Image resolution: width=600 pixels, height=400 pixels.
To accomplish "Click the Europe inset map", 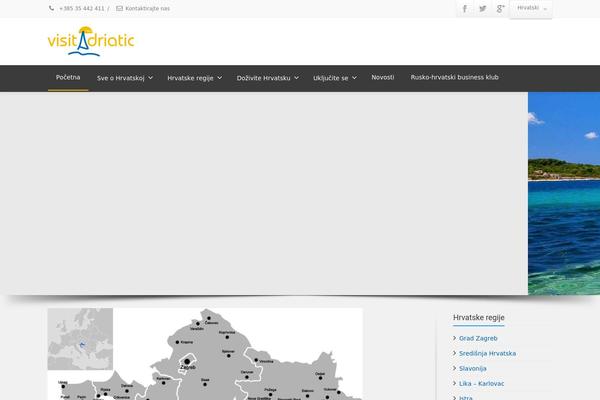I will click(80, 339).
